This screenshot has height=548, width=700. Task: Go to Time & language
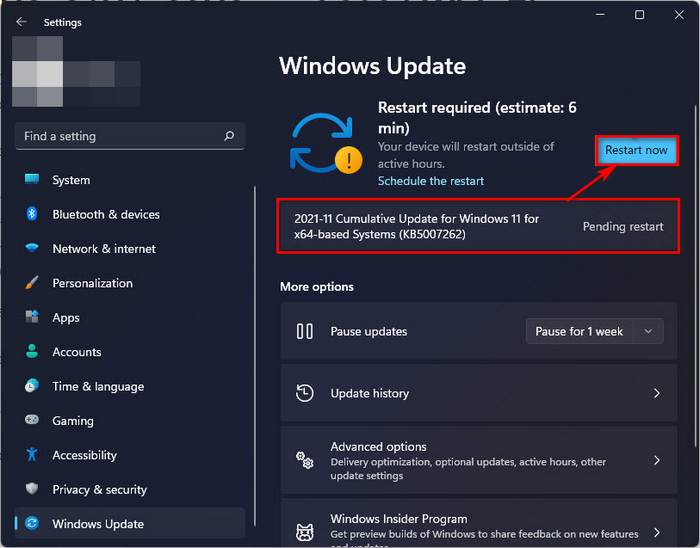coord(130,386)
